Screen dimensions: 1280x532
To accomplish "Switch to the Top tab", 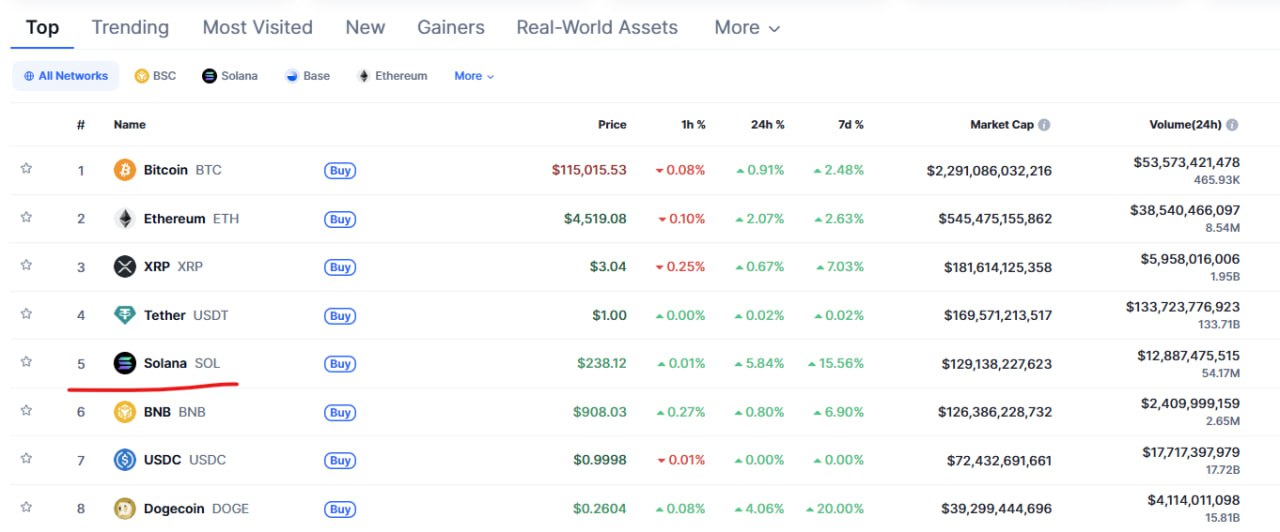I will [x=42, y=27].
